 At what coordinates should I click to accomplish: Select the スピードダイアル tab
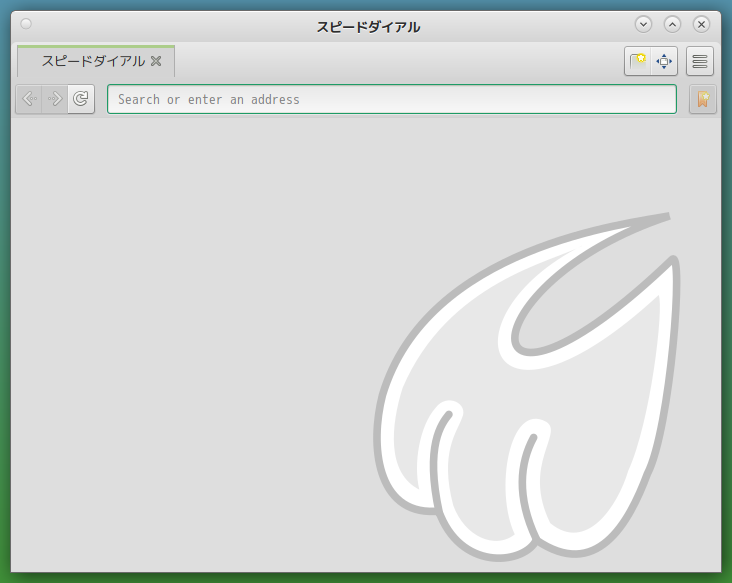pos(96,61)
